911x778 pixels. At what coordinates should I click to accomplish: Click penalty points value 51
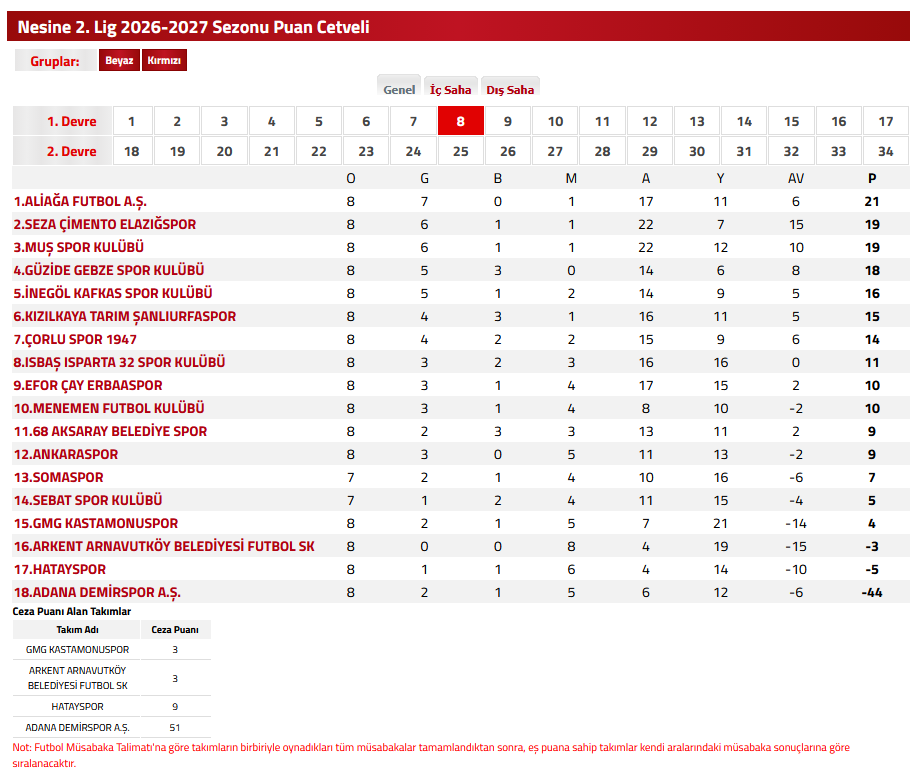coord(175,727)
